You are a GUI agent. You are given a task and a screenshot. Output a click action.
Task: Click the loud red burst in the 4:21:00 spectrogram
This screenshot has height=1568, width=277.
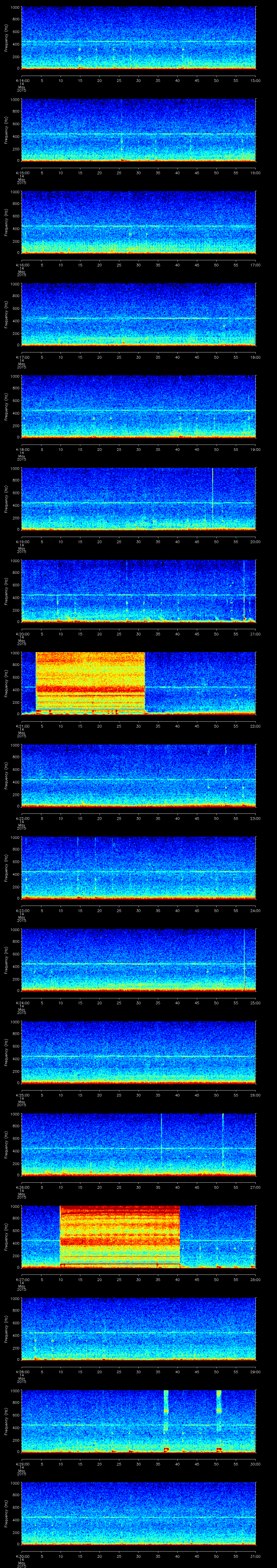coord(90,682)
